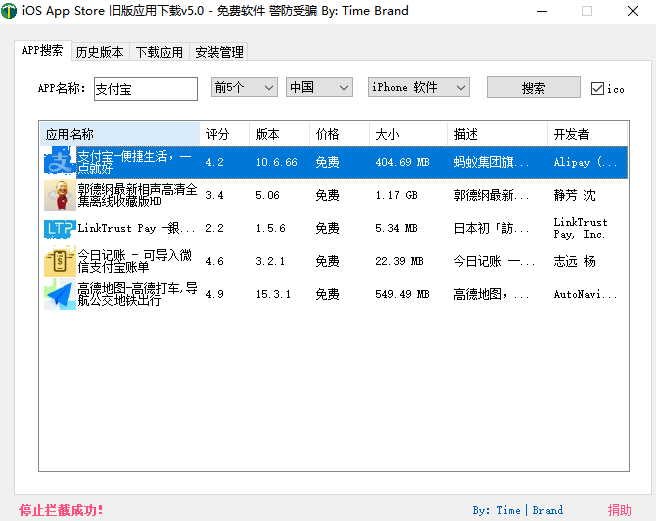Image resolution: width=656 pixels, height=521 pixels.
Task: Select 支付宝-便捷生活 row name
Action: pyautogui.click(x=135, y=162)
